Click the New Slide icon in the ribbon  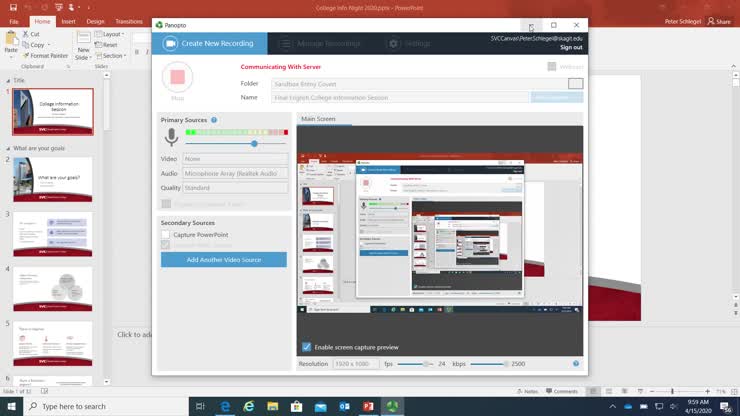tap(83, 38)
